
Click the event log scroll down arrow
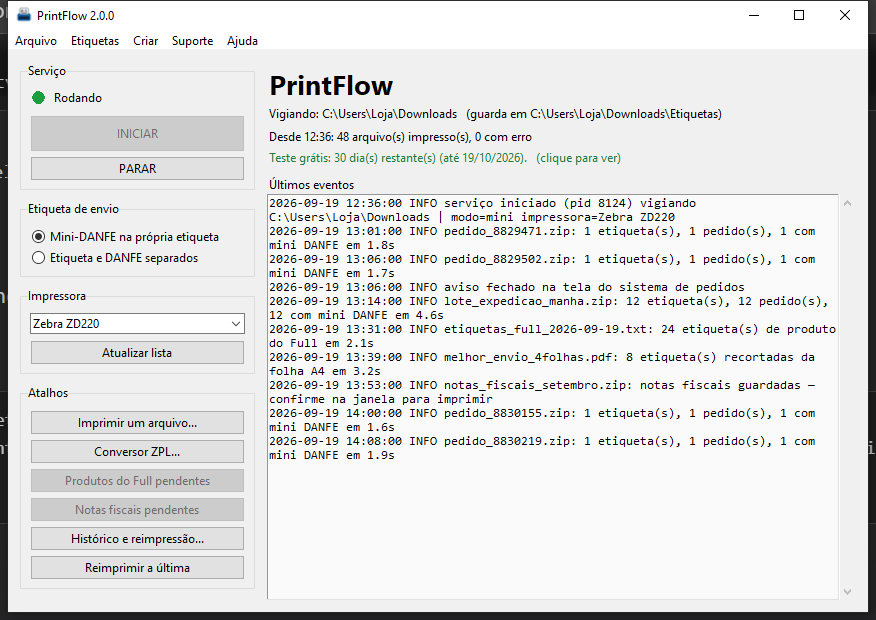848,592
